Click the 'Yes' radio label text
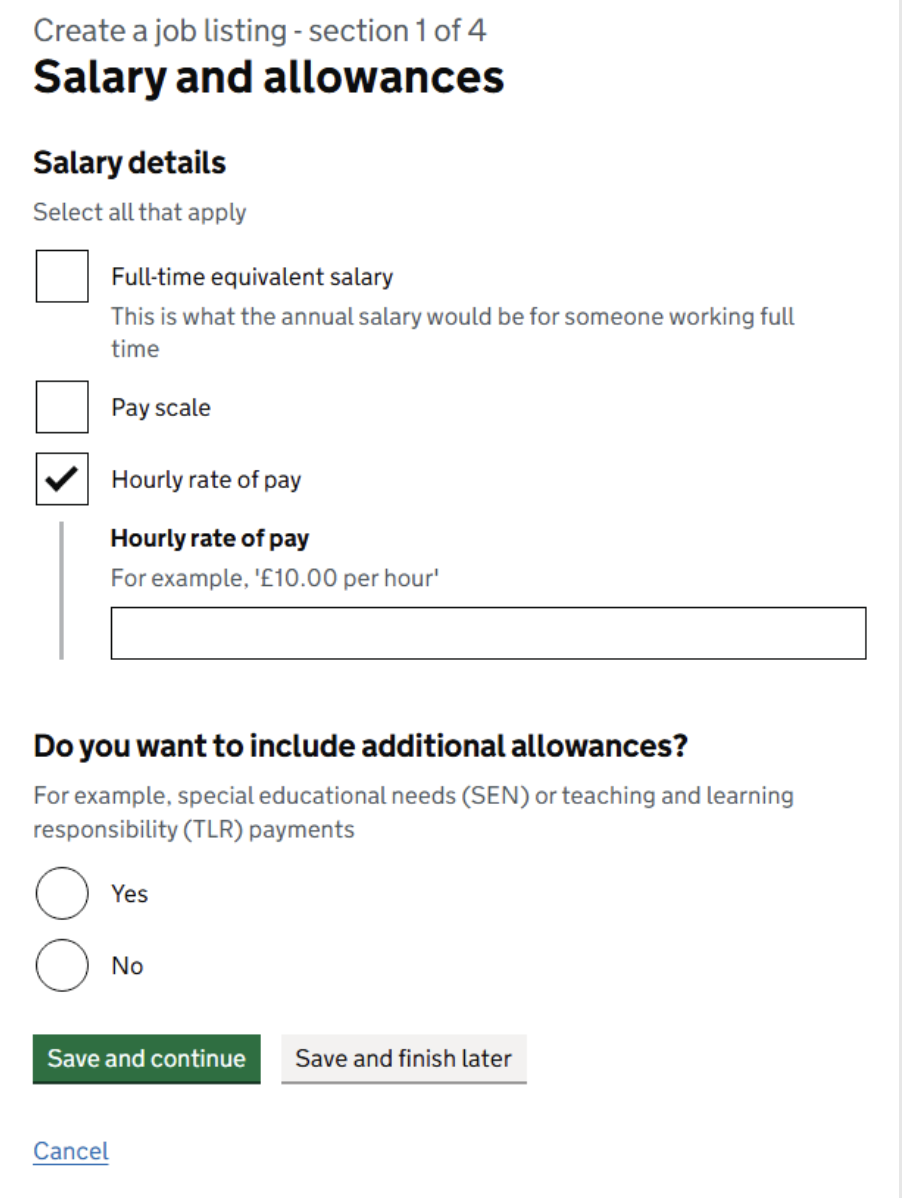 click(x=128, y=894)
